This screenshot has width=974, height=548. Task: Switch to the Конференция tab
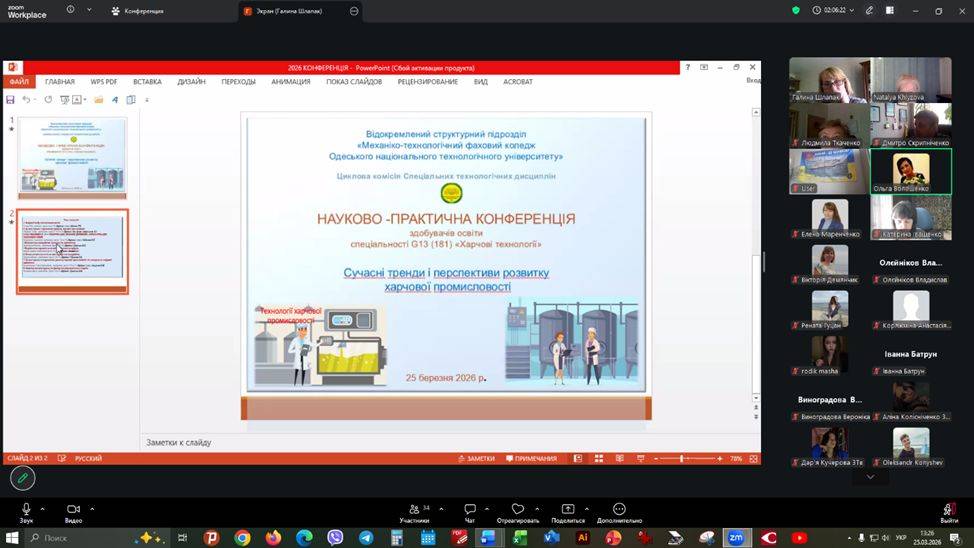click(140, 11)
